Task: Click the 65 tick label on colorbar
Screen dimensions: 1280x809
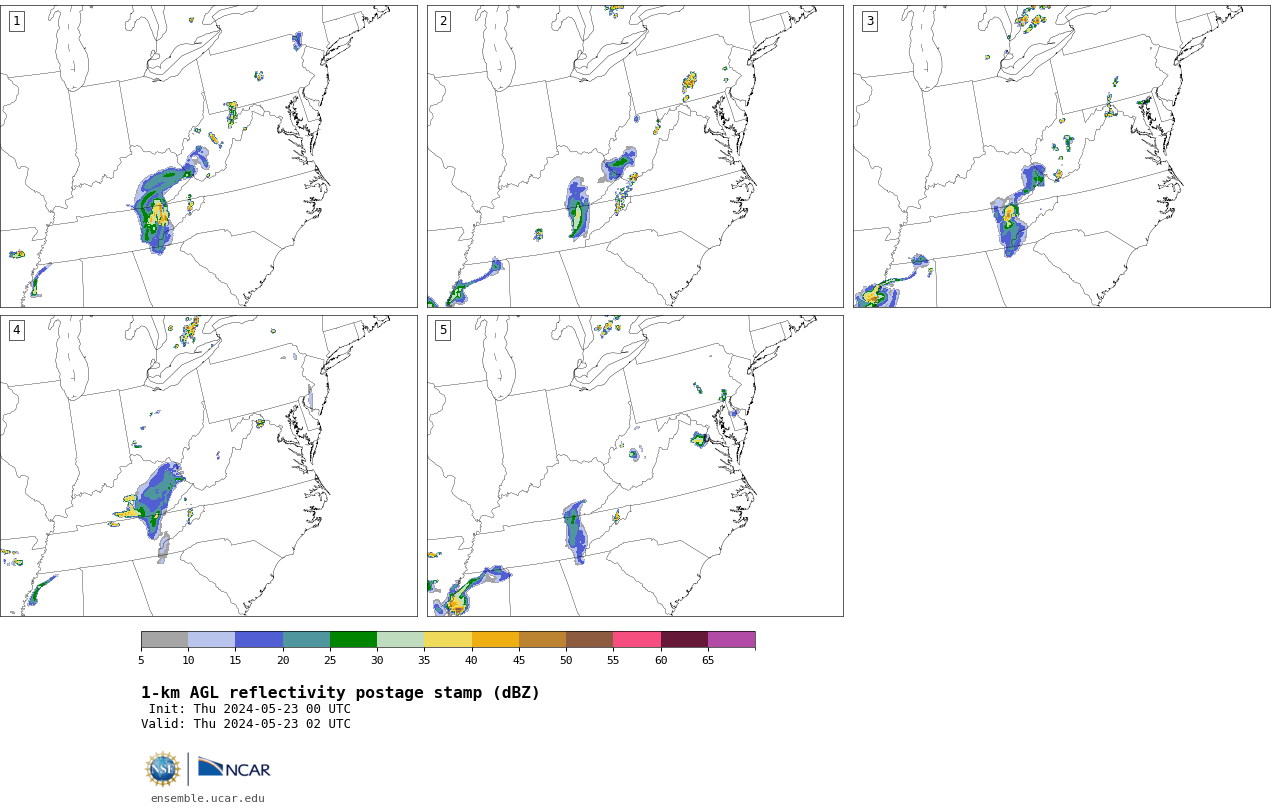Action: 708,660
